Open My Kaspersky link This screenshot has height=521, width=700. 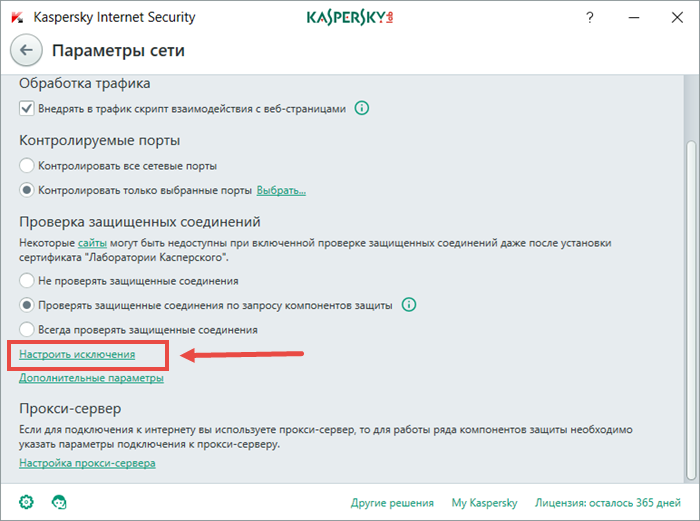(x=484, y=503)
